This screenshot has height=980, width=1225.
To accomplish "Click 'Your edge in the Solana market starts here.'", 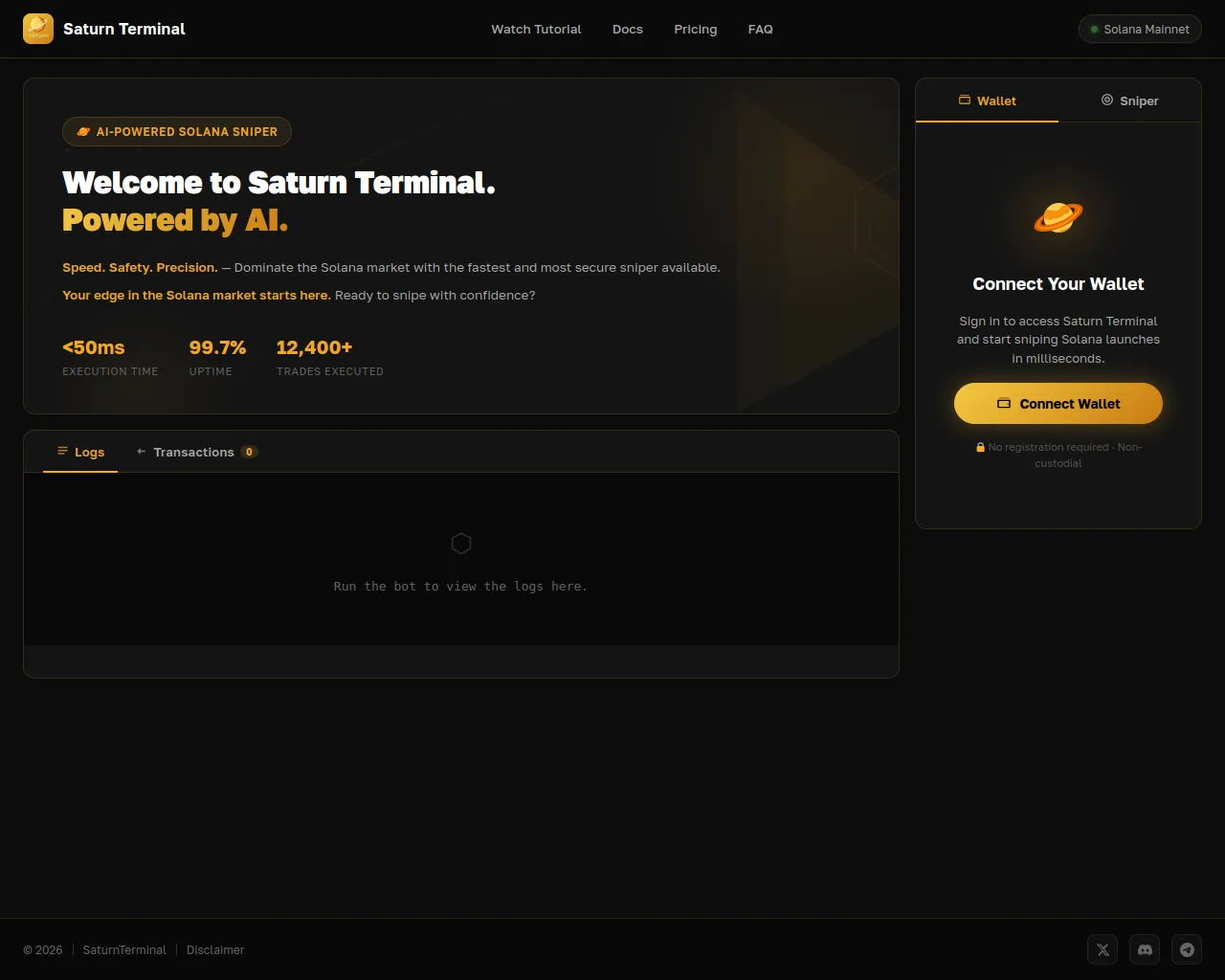I will (x=196, y=296).
